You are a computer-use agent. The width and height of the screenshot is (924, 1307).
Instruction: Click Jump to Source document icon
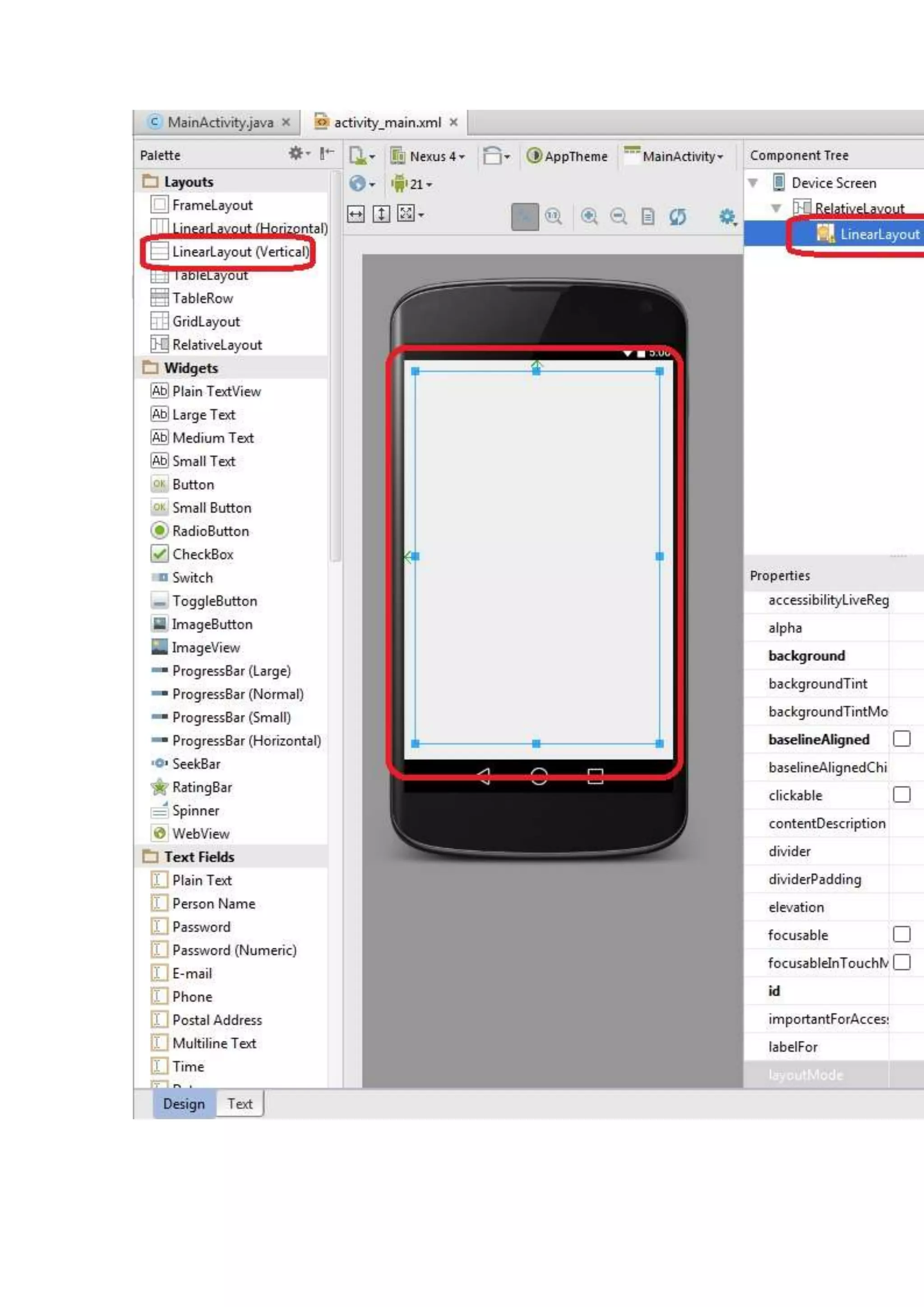pos(647,216)
